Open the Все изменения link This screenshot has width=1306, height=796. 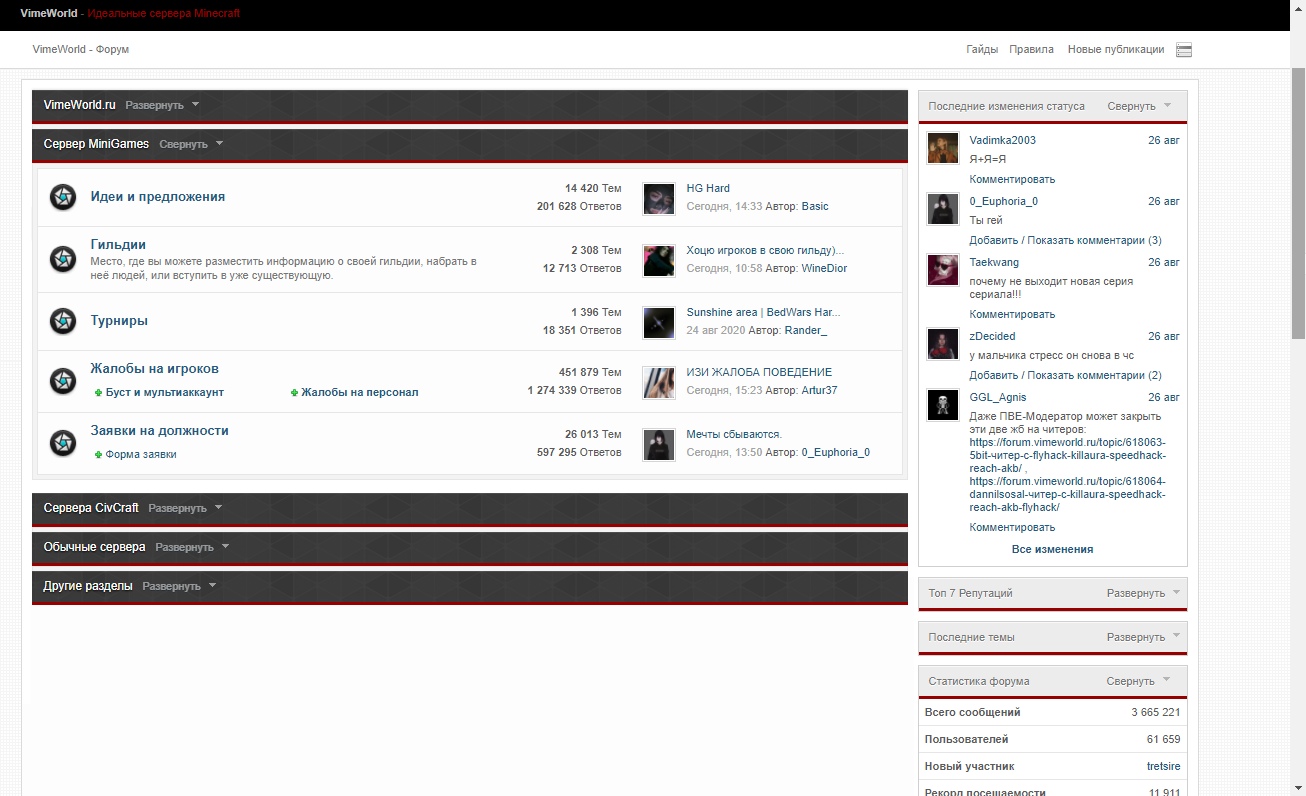(1052, 549)
